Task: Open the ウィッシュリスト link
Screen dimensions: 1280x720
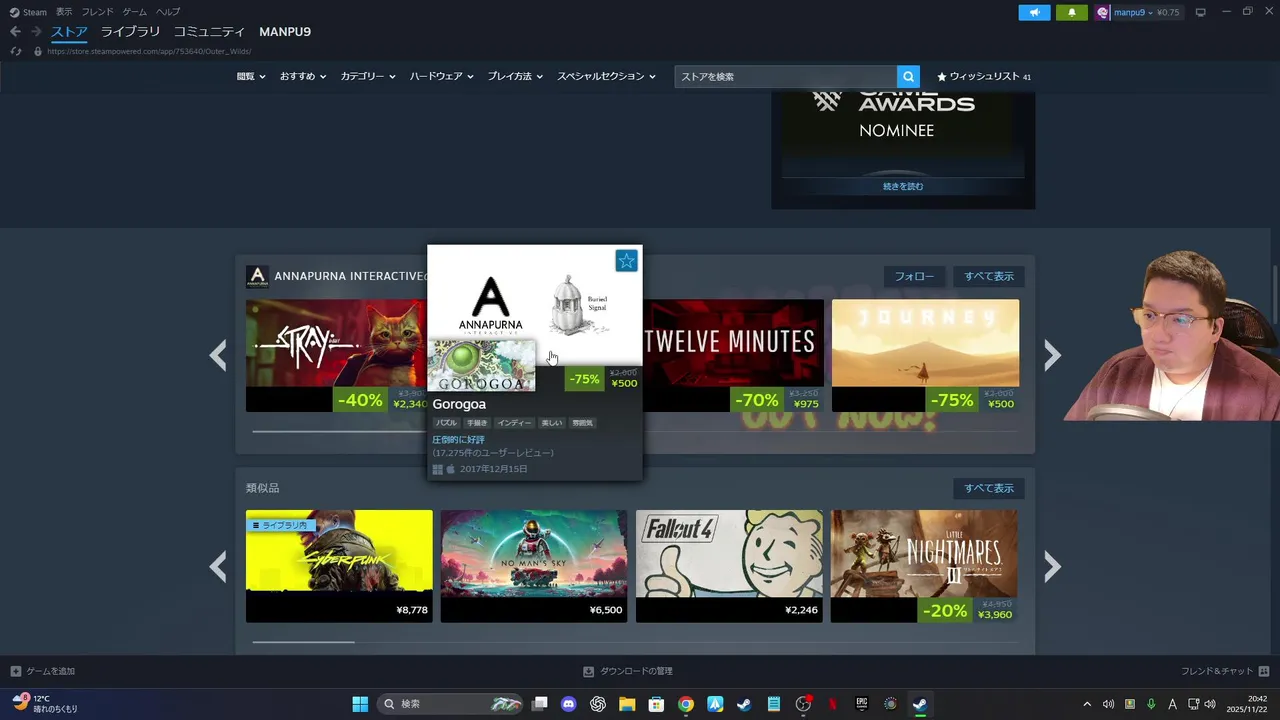Action: coord(984,76)
